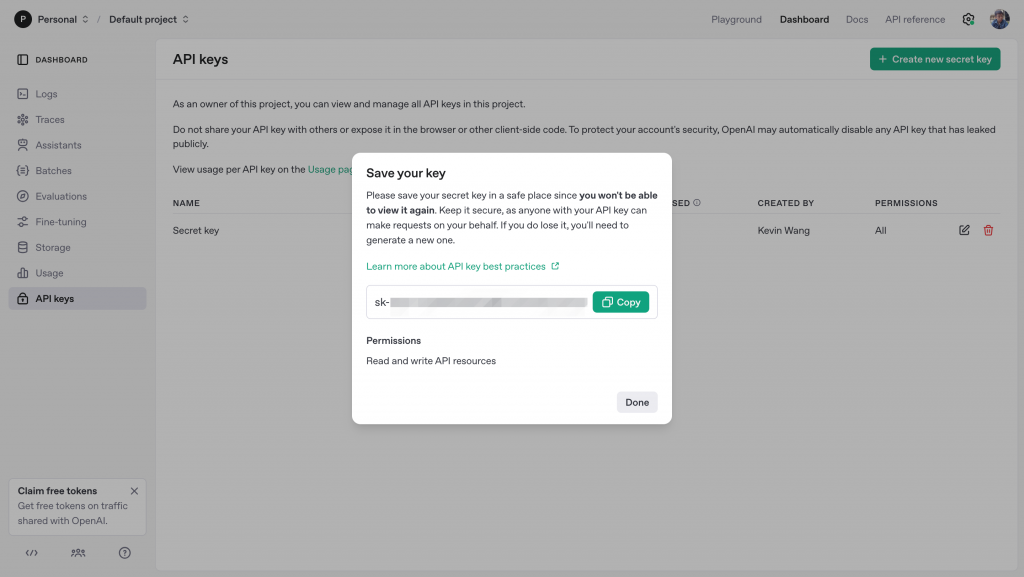Dismiss the Claim free tokens card
This screenshot has height=577, width=1024.
[135, 491]
